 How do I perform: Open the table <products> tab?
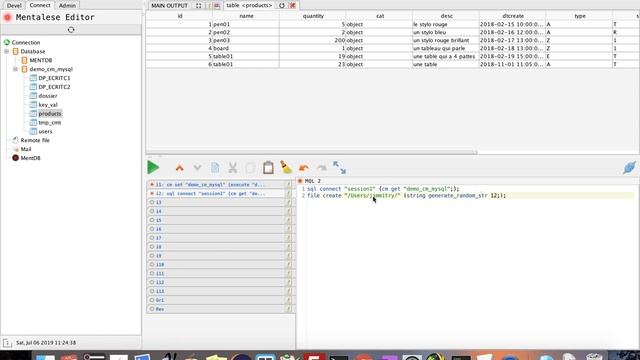point(249,5)
